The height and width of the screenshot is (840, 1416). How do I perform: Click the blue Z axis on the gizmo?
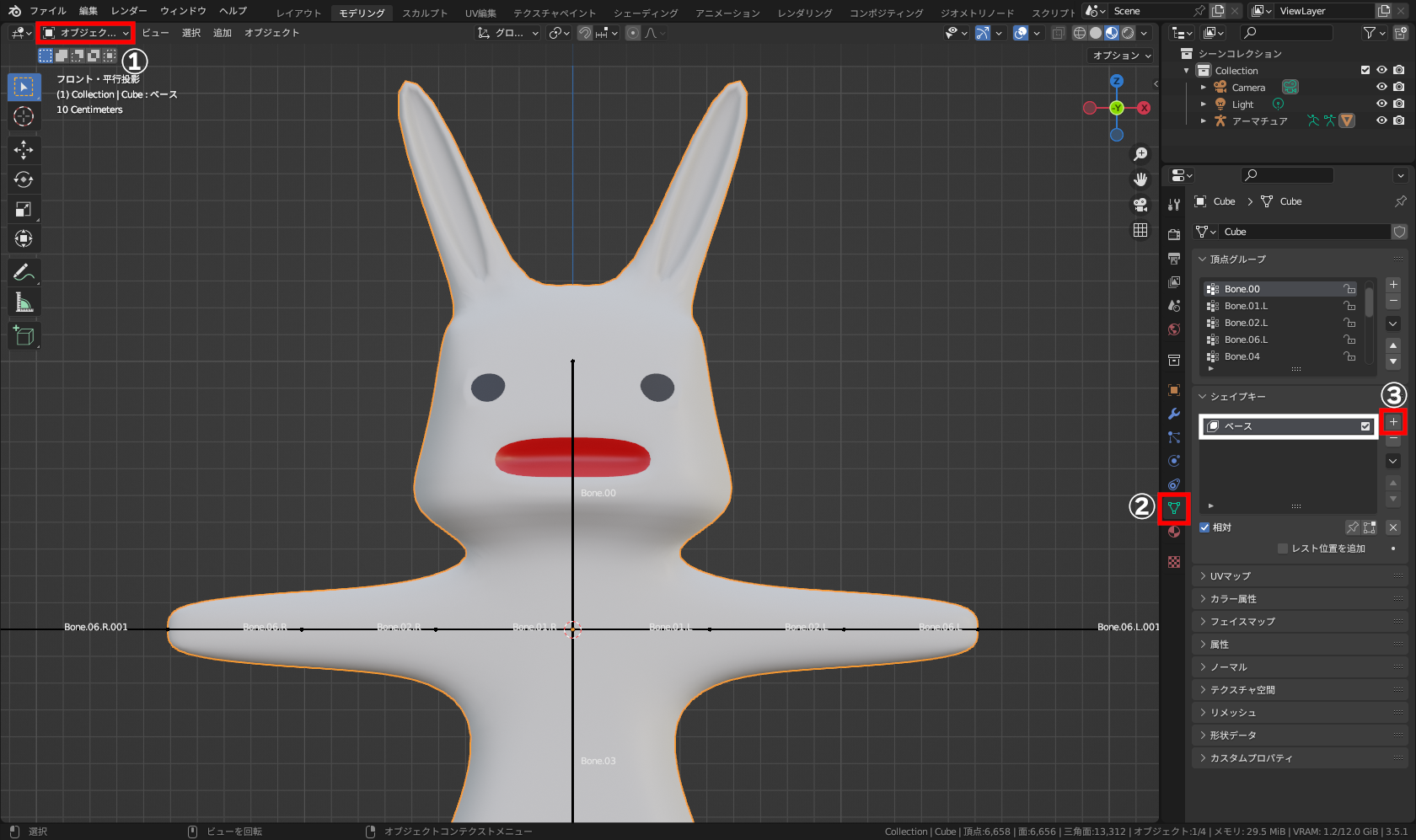point(1117,82)
